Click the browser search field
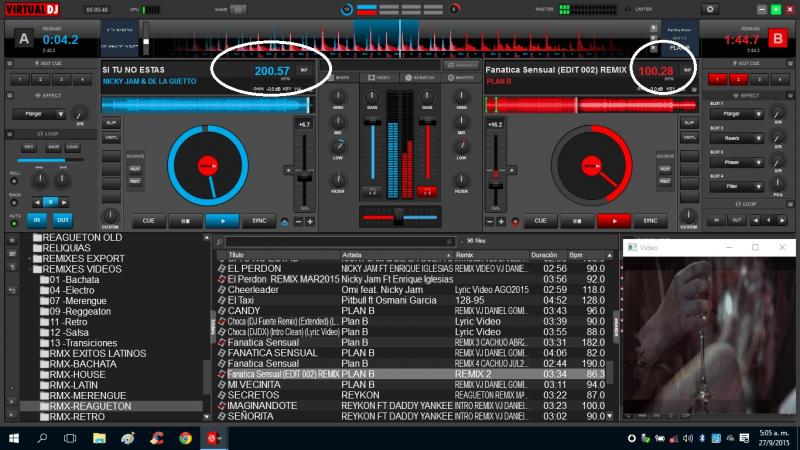Screen dimensions: 800x450 coord(339,241)
